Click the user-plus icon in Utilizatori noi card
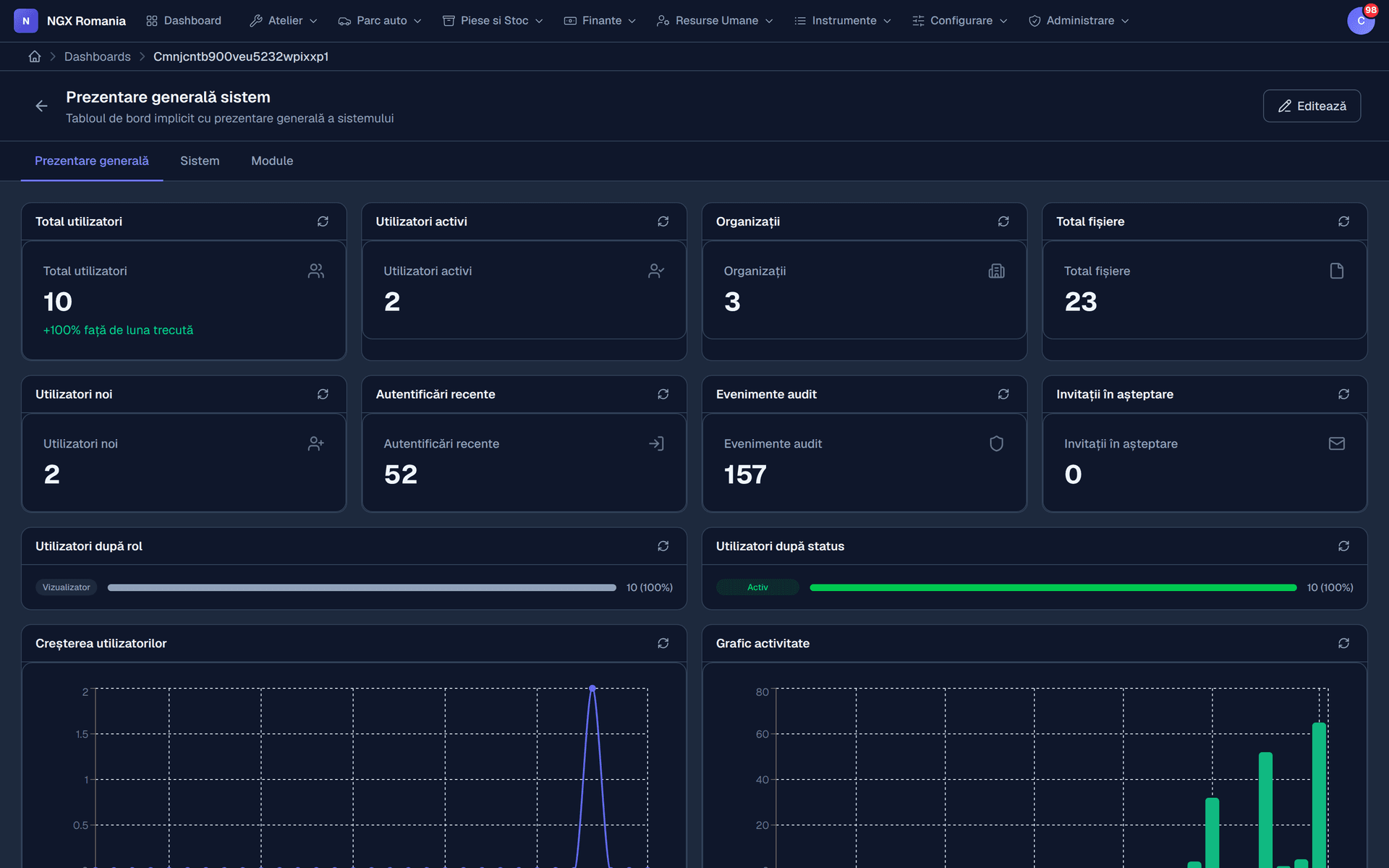Screen dimensions: 1389x868 pyautogui.click(x=316, y=443)
